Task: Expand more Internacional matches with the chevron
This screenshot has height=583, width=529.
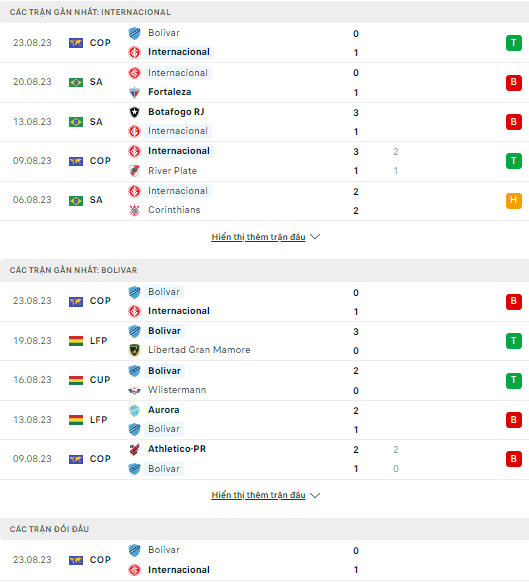Action: pos(315,237)
